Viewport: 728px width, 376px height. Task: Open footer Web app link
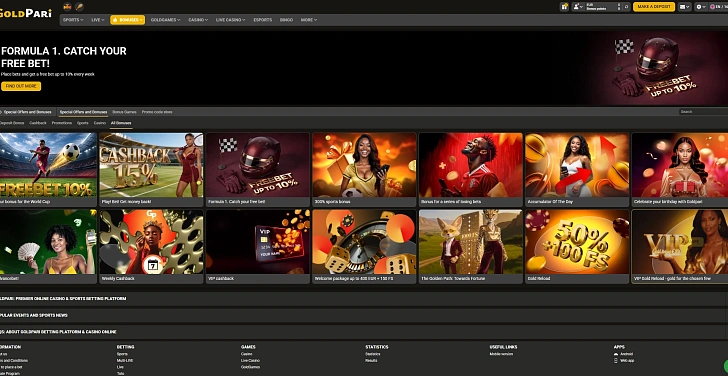tap(627, 360)
